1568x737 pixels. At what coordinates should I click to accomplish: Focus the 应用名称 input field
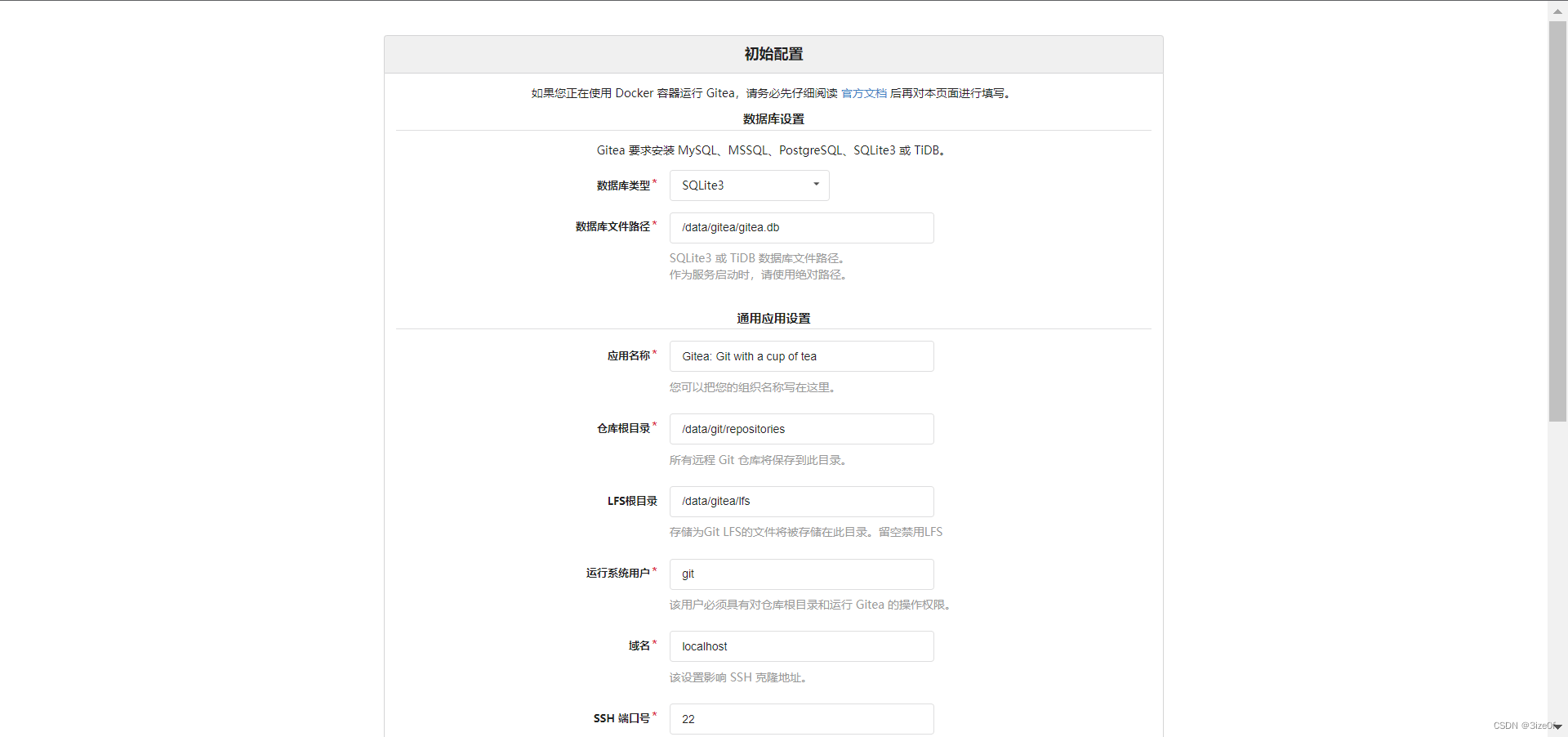[801, 356]
